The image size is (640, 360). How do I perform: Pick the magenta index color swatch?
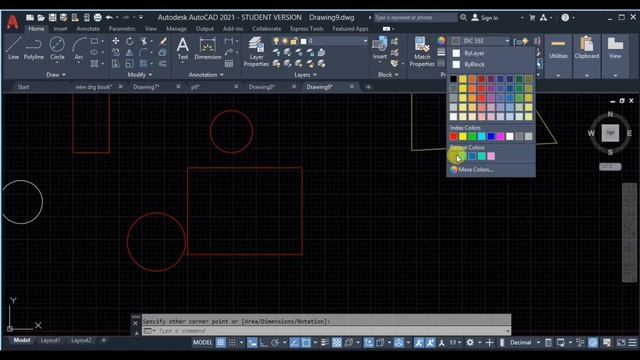500,137
